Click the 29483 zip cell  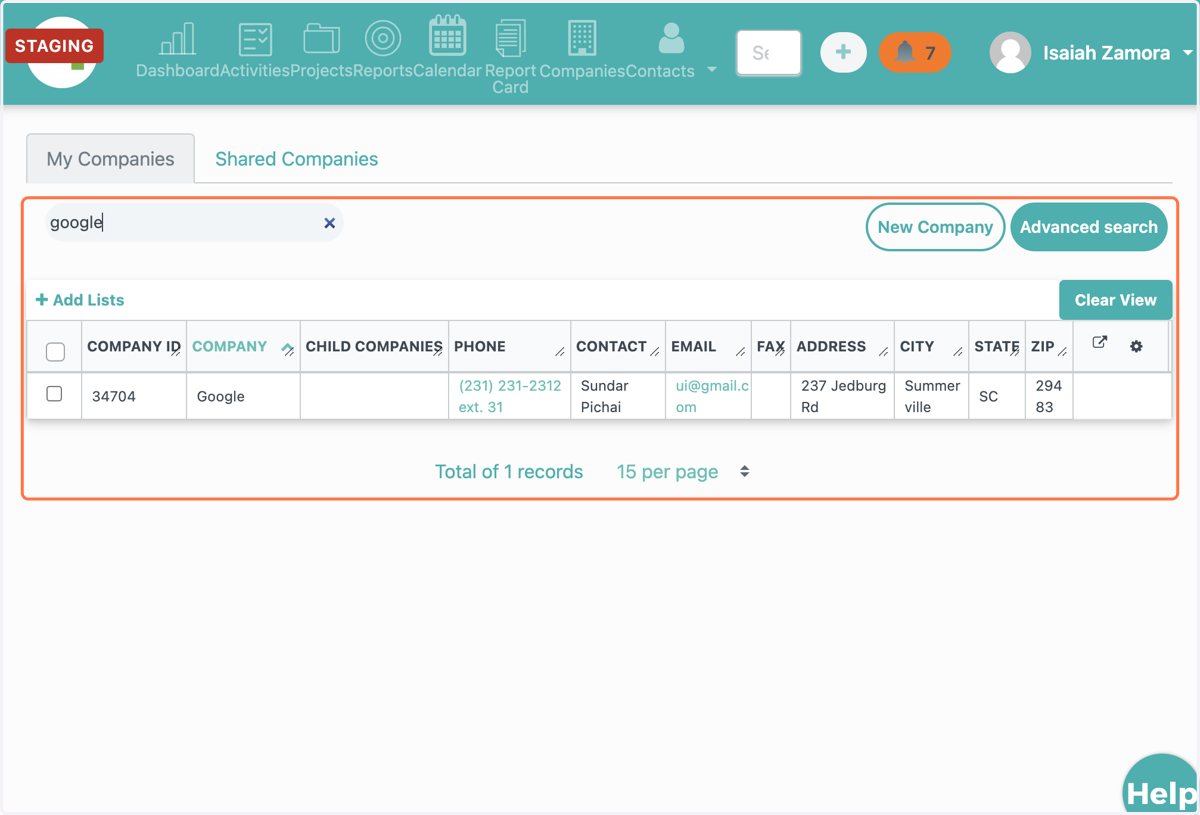1049,396
